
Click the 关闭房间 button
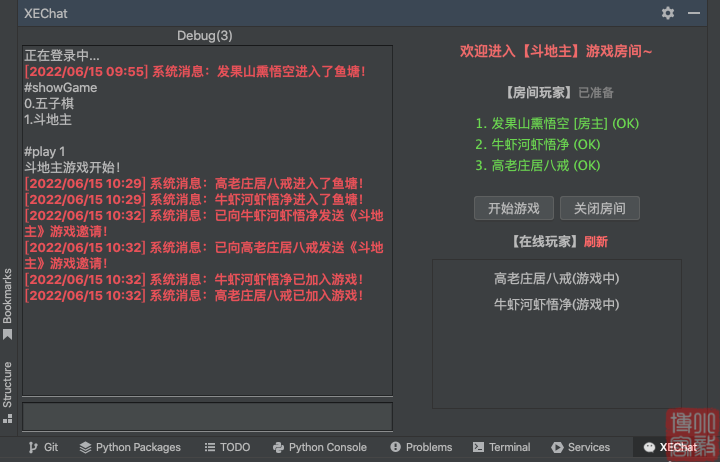click(x=600, y=208)
